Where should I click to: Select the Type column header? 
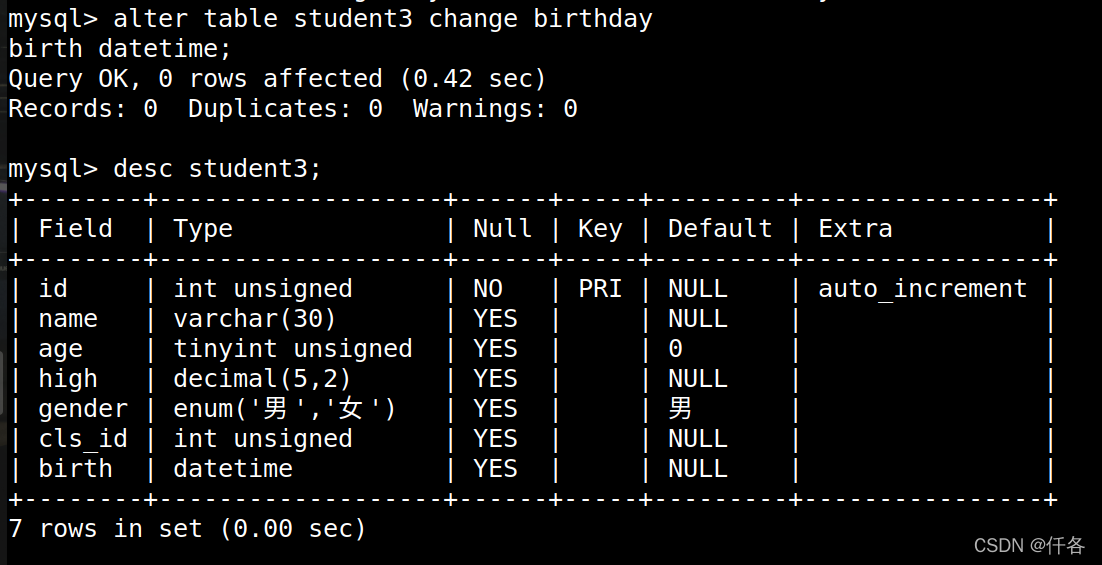tap(203, 229)
